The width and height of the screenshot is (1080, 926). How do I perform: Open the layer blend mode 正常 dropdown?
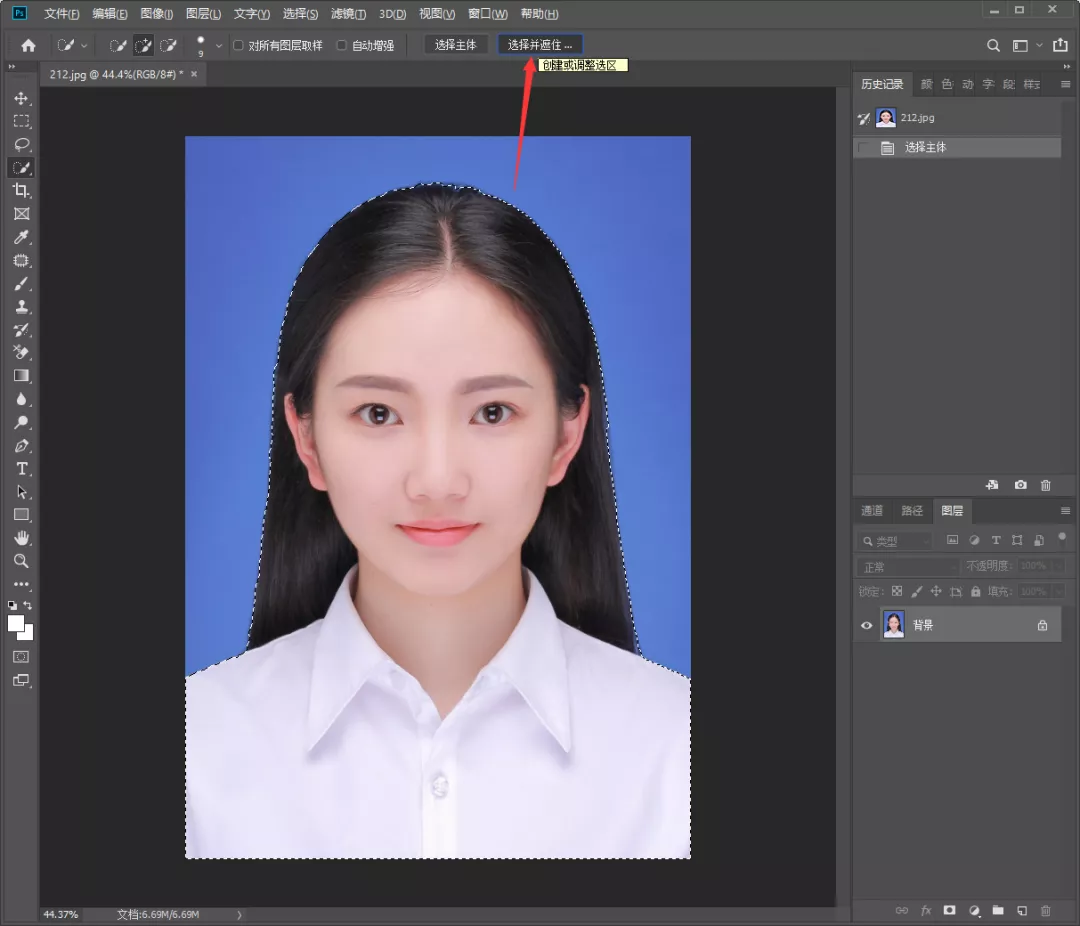pyautogui.click(x=906, y=567)
